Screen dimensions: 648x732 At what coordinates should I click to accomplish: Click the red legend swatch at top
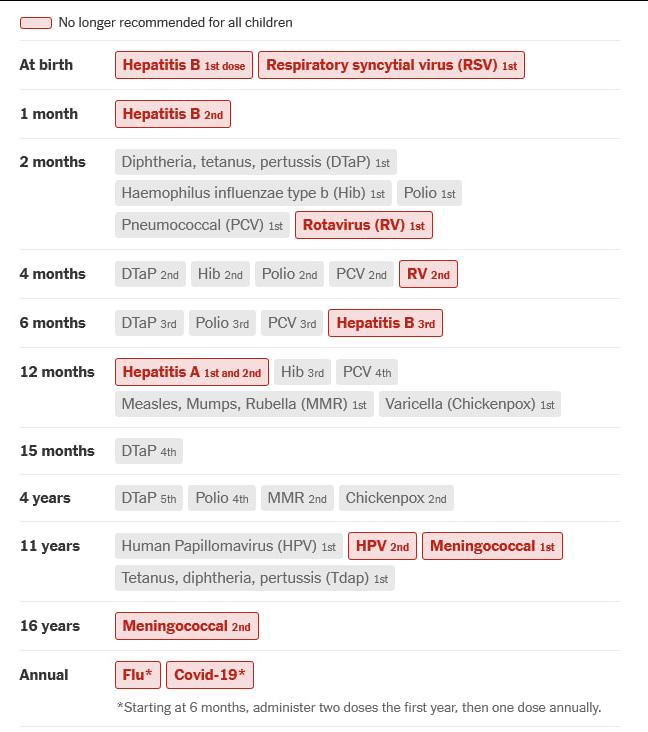(x=36, y=22)
